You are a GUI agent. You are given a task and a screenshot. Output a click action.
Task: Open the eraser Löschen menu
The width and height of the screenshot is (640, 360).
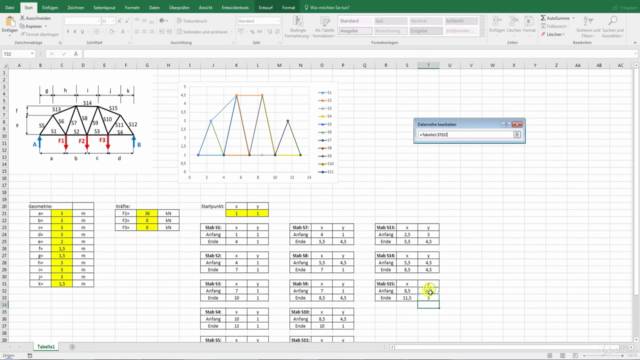(553, 35)
